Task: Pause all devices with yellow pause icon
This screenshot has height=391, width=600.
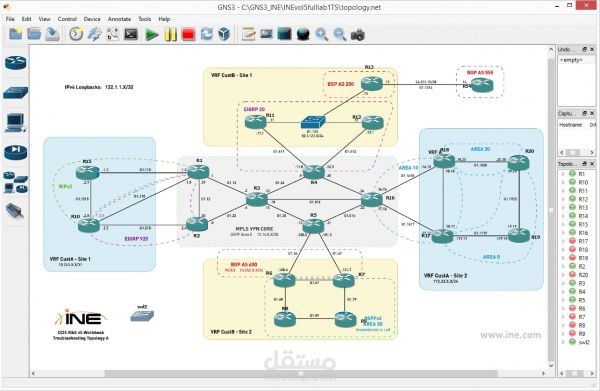Action: [x=170, y=34]
